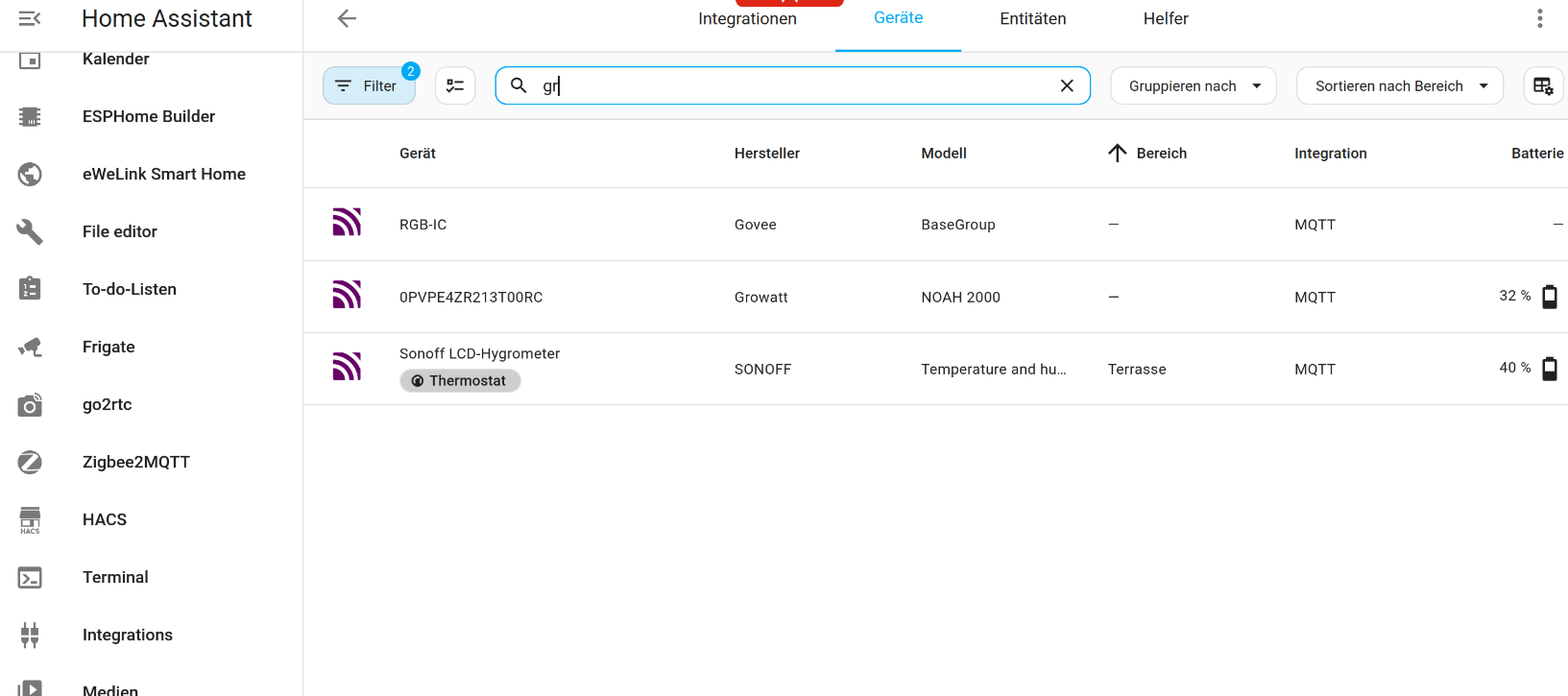The image size is (1568, 696).
Task: Open the Kalender sidebar icon
Action: coord(30,60)
